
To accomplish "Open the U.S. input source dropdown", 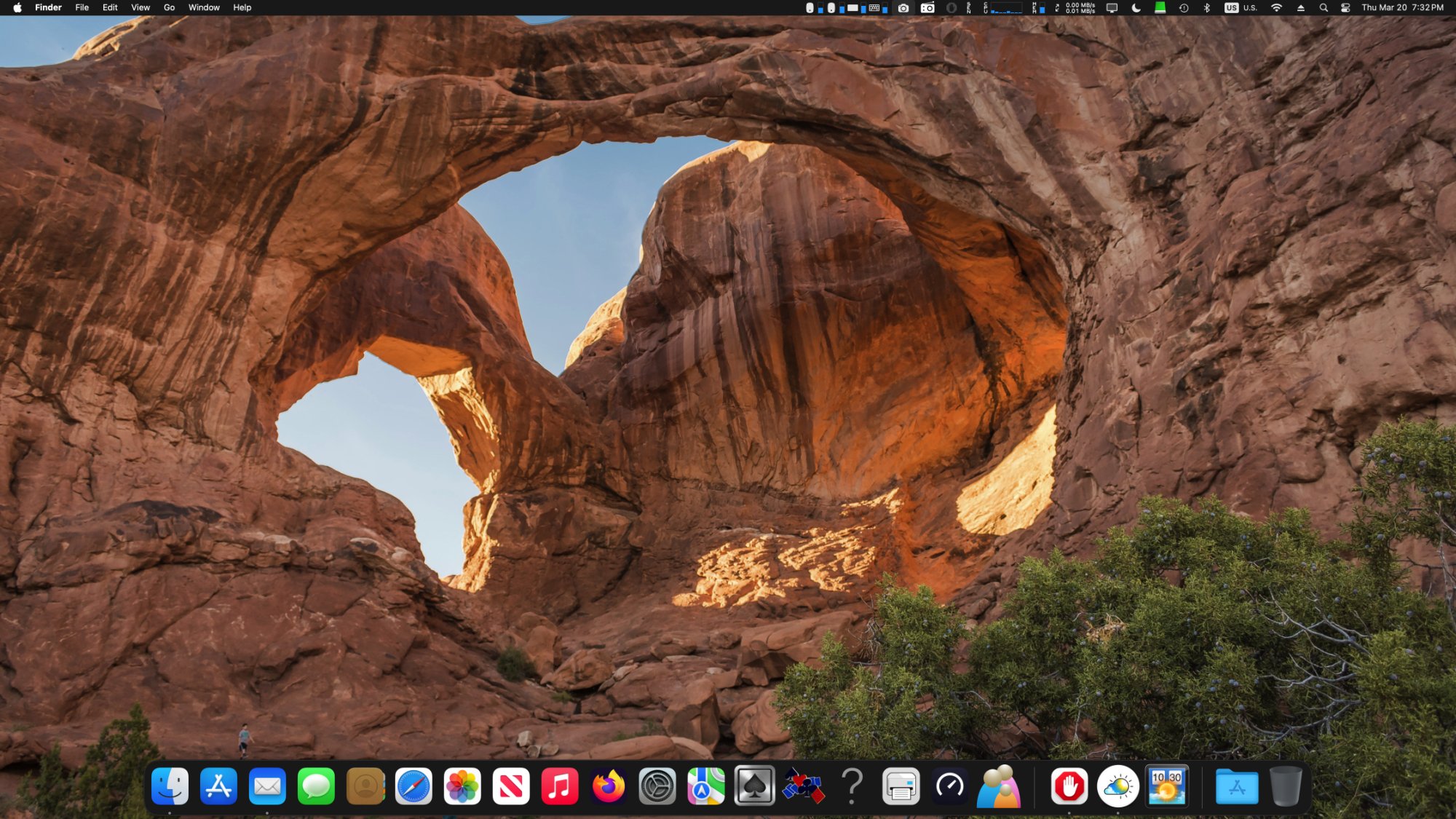I will tap(1241, 8).
